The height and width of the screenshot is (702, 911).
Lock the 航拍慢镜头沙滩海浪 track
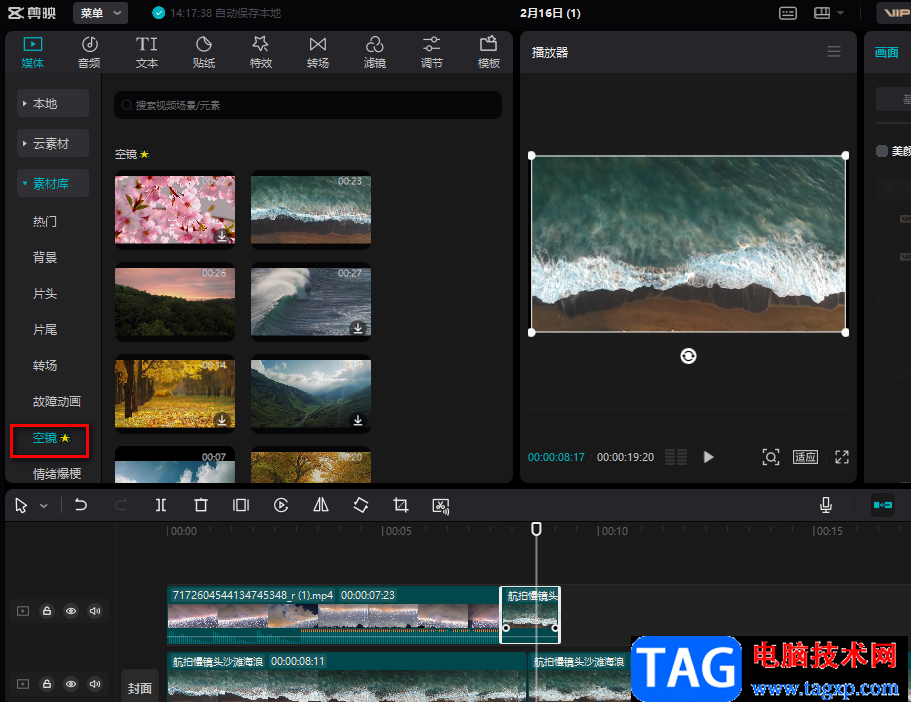pos(47,684)
